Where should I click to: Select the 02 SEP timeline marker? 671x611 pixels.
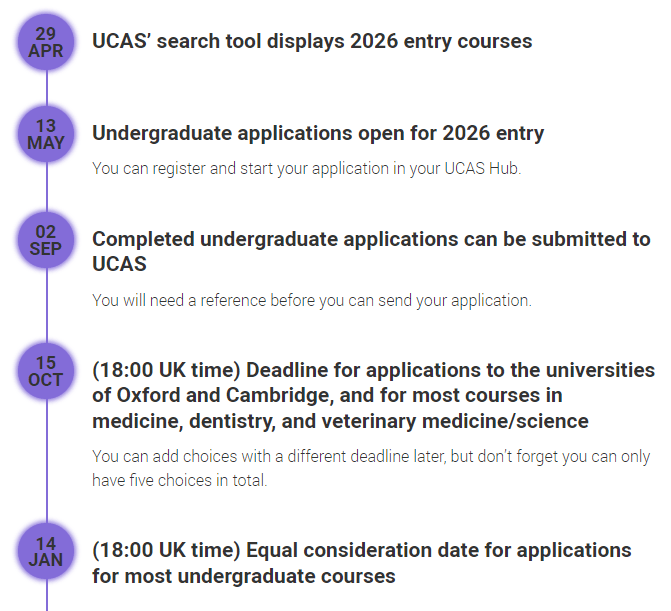[x=46, y=240]
